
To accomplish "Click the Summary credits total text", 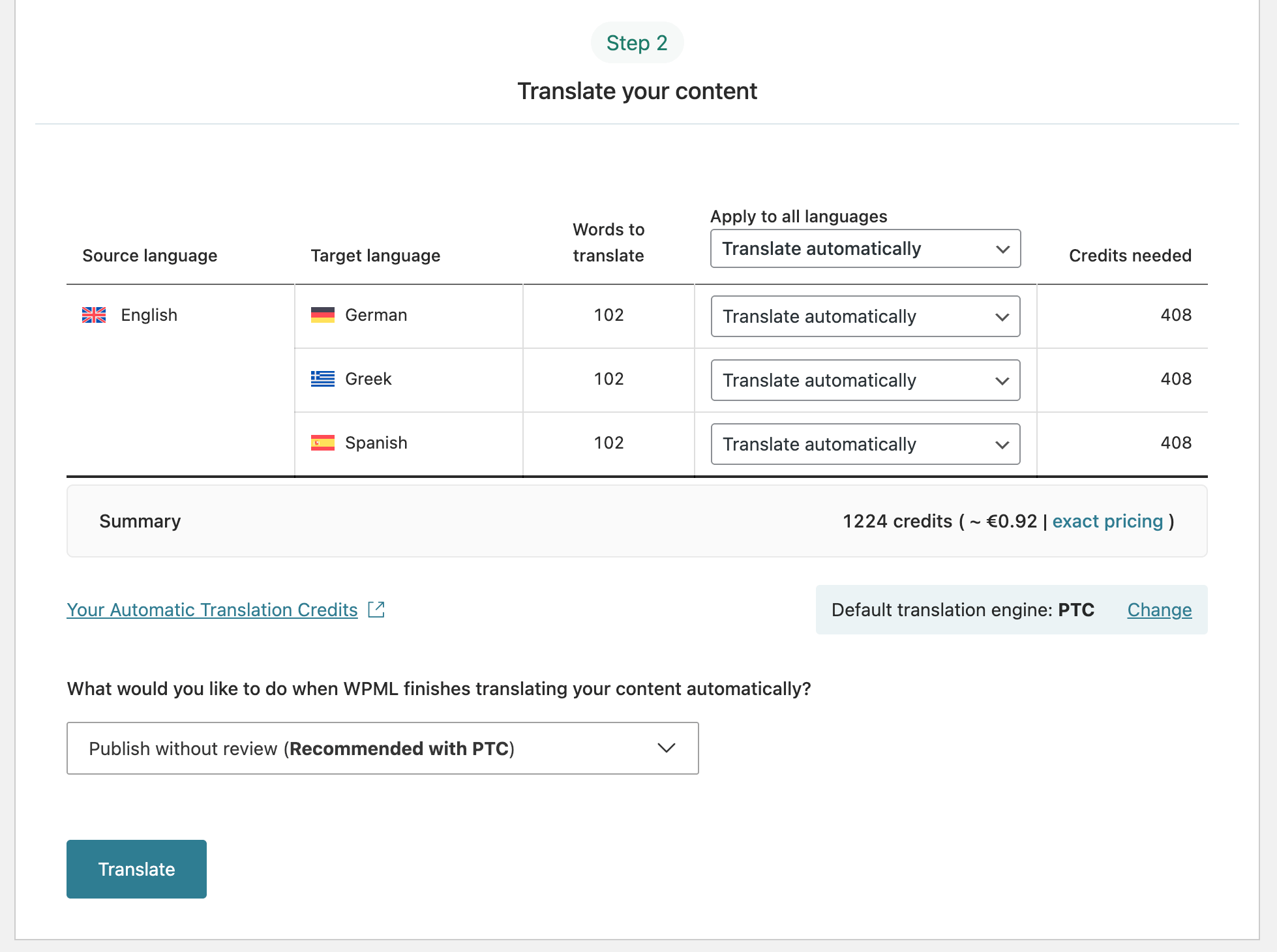I will pyautogui.click(x=897, y=521).
